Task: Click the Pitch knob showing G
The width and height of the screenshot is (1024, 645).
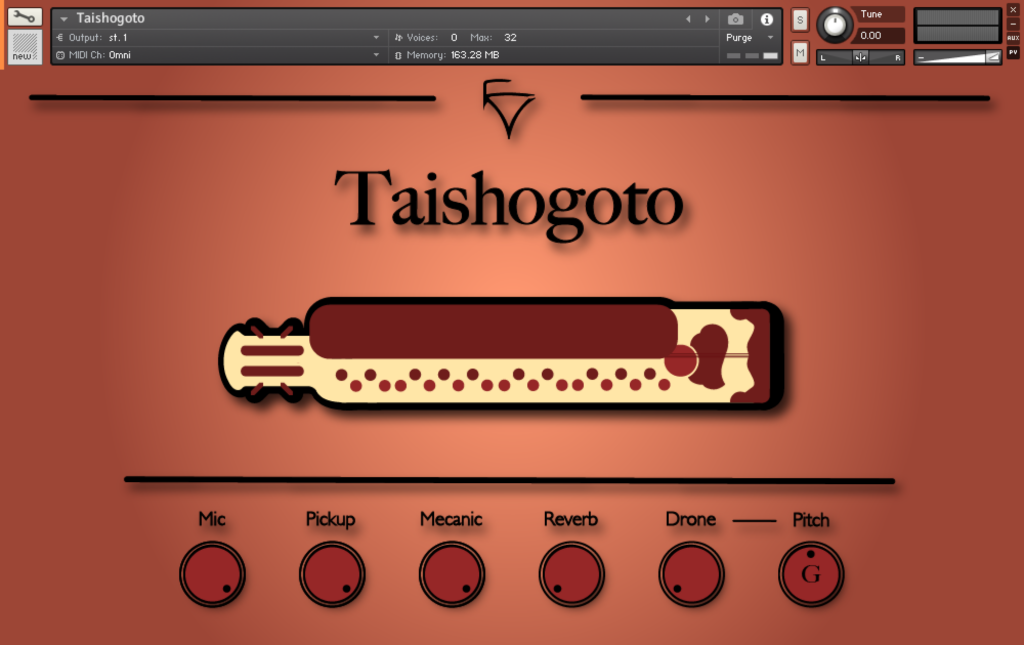Action: 811,574
